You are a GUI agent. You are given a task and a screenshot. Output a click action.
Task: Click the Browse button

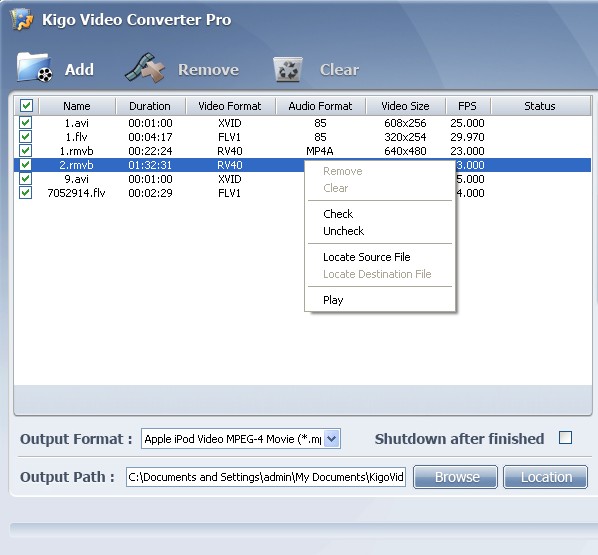(x=455, y=477)
